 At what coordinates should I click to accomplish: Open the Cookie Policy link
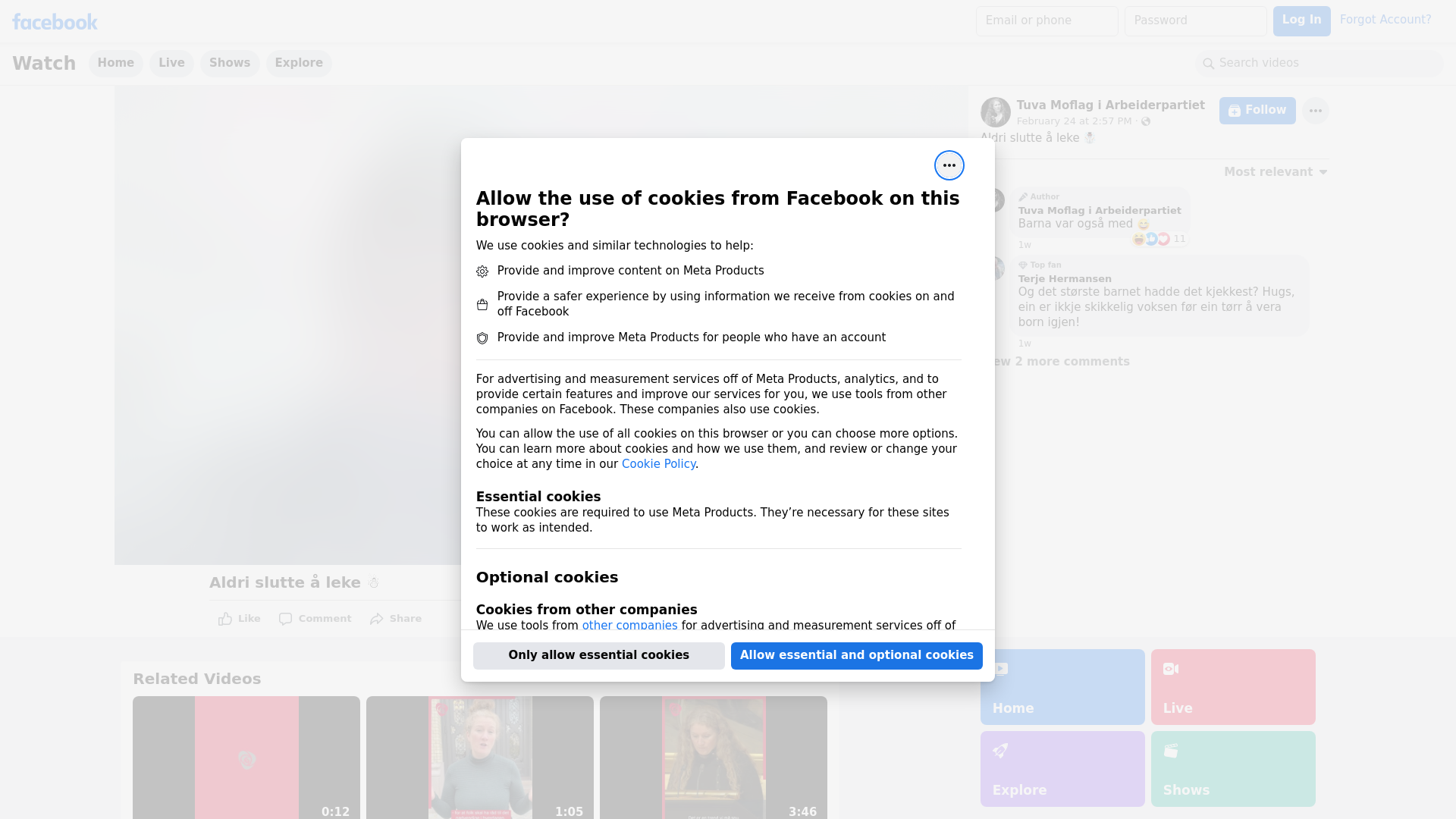(658, 464)
